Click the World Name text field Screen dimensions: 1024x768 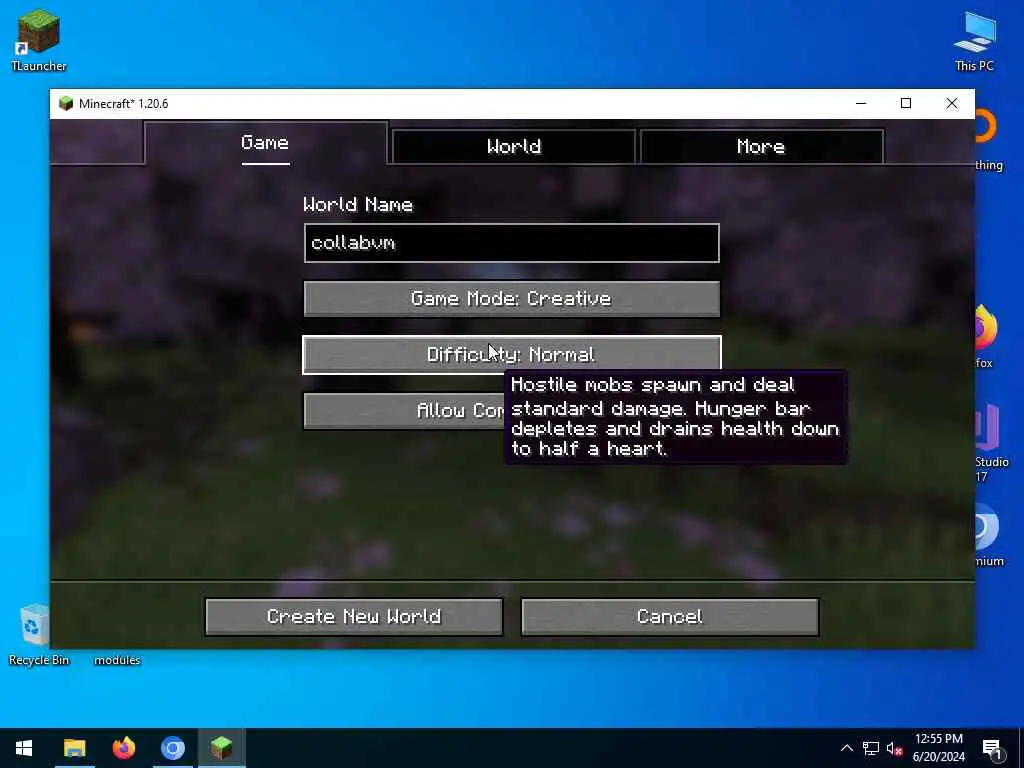coord(512,243)
